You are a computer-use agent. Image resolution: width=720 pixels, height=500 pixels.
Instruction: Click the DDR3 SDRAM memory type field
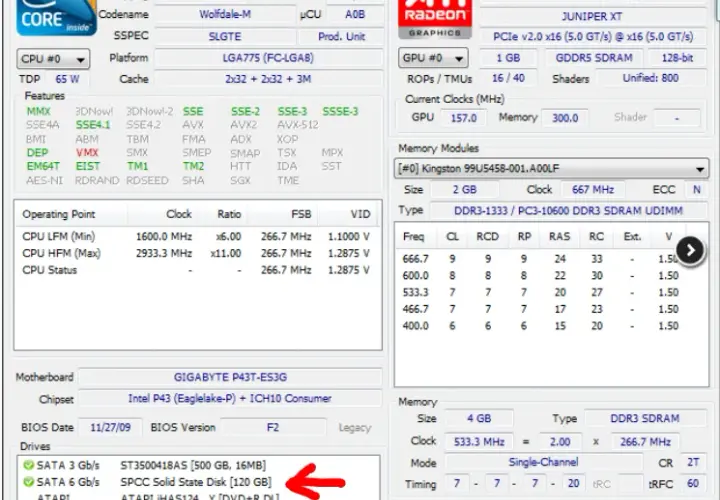(645, 419)
